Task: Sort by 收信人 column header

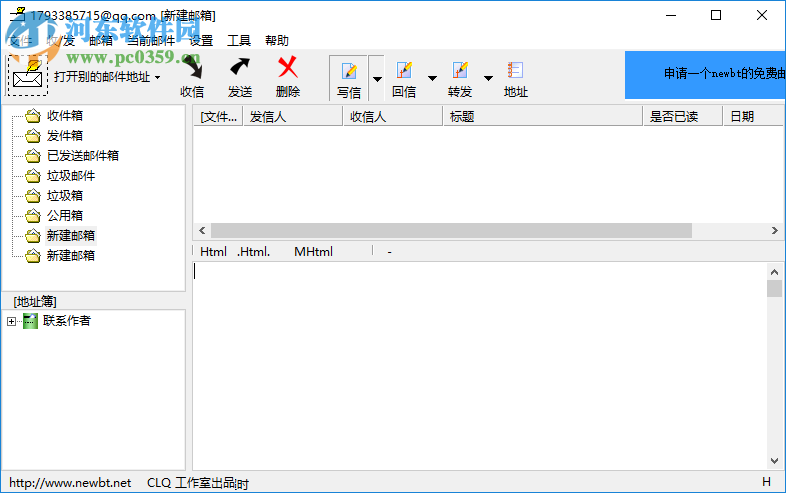Action: pyautogui.click(x=393, y=117)
